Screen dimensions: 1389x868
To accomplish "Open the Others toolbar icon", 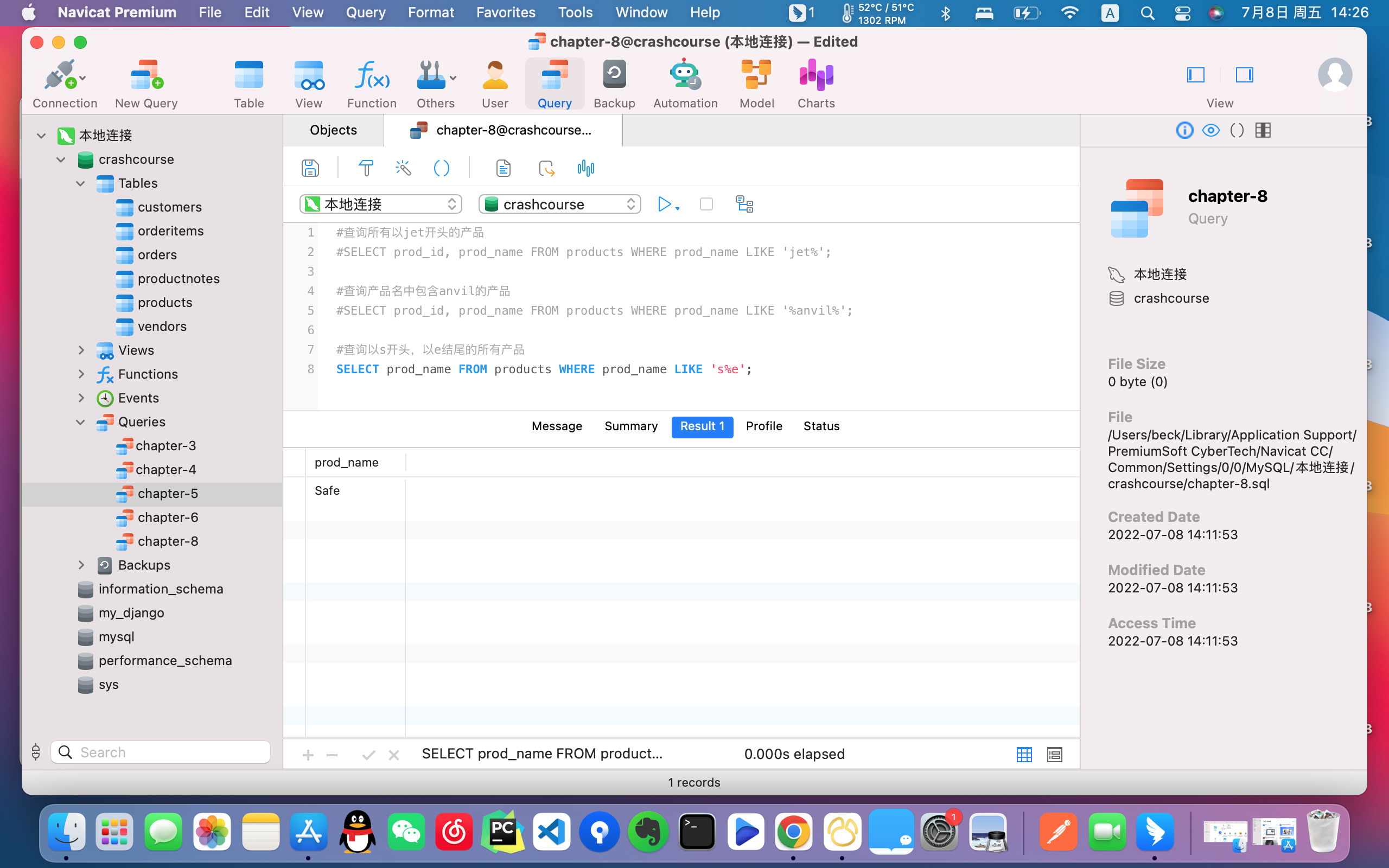I will tap(435, 84).
